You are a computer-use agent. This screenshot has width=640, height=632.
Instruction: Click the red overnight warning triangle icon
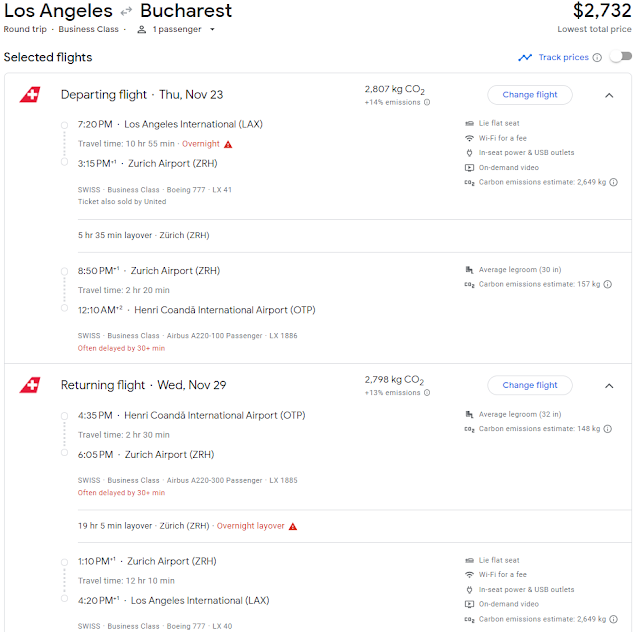pyautogui.click(x=228, y=144)
